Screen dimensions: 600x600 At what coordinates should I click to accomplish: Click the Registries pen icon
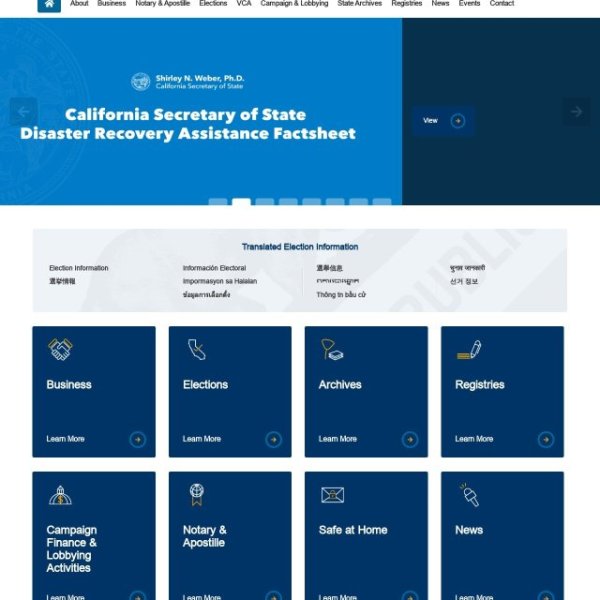tap(469, 349)
